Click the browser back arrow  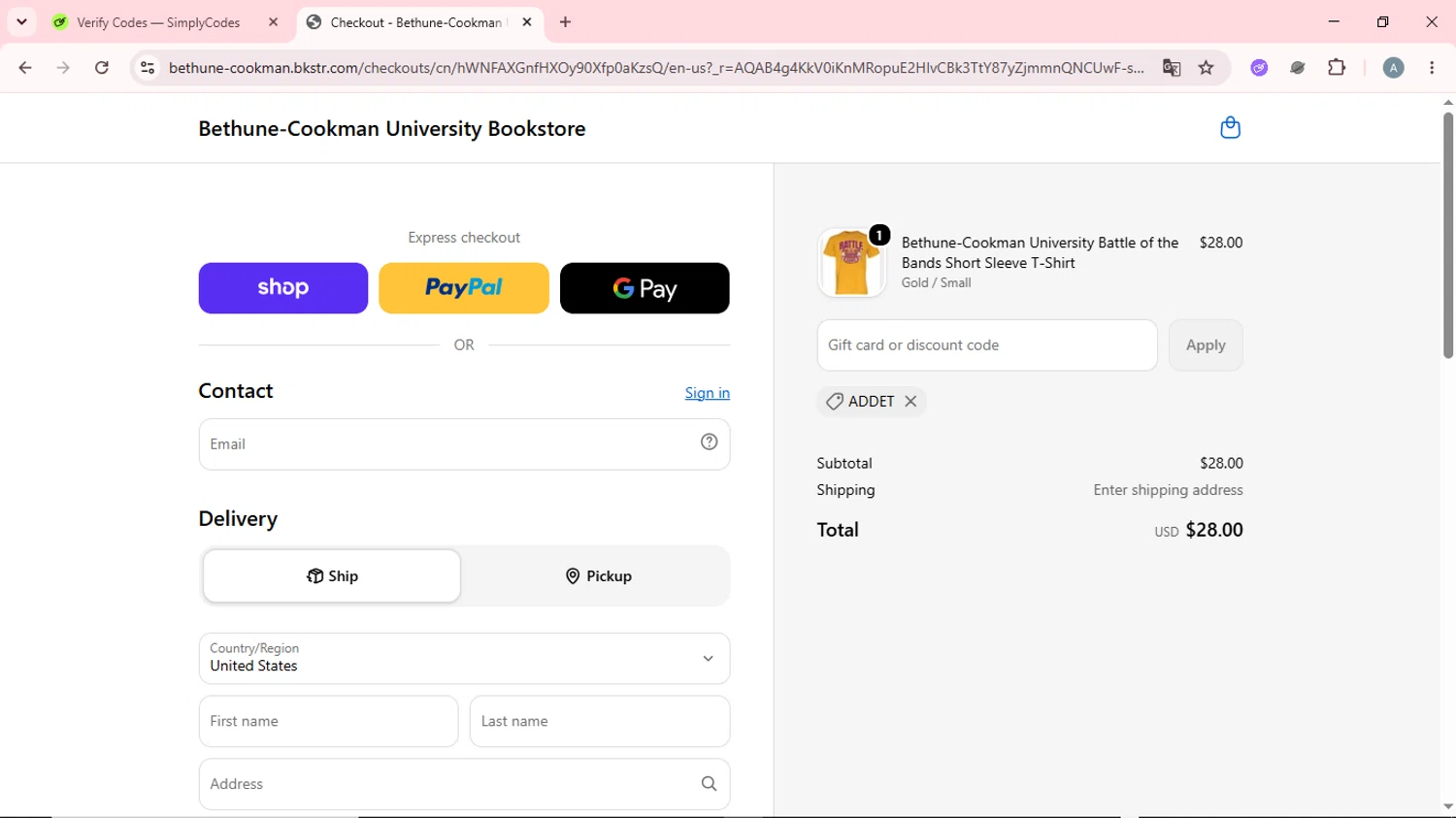tap(25, 68)
